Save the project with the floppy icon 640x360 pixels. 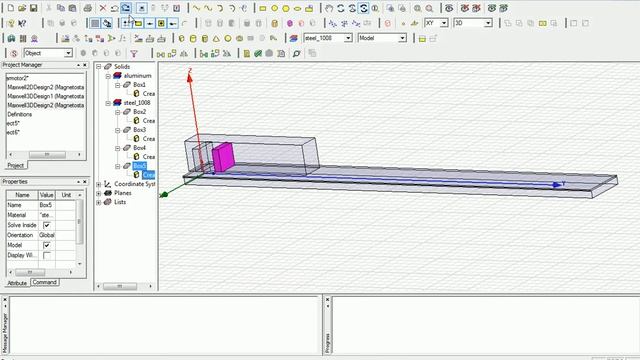(33, 8)
